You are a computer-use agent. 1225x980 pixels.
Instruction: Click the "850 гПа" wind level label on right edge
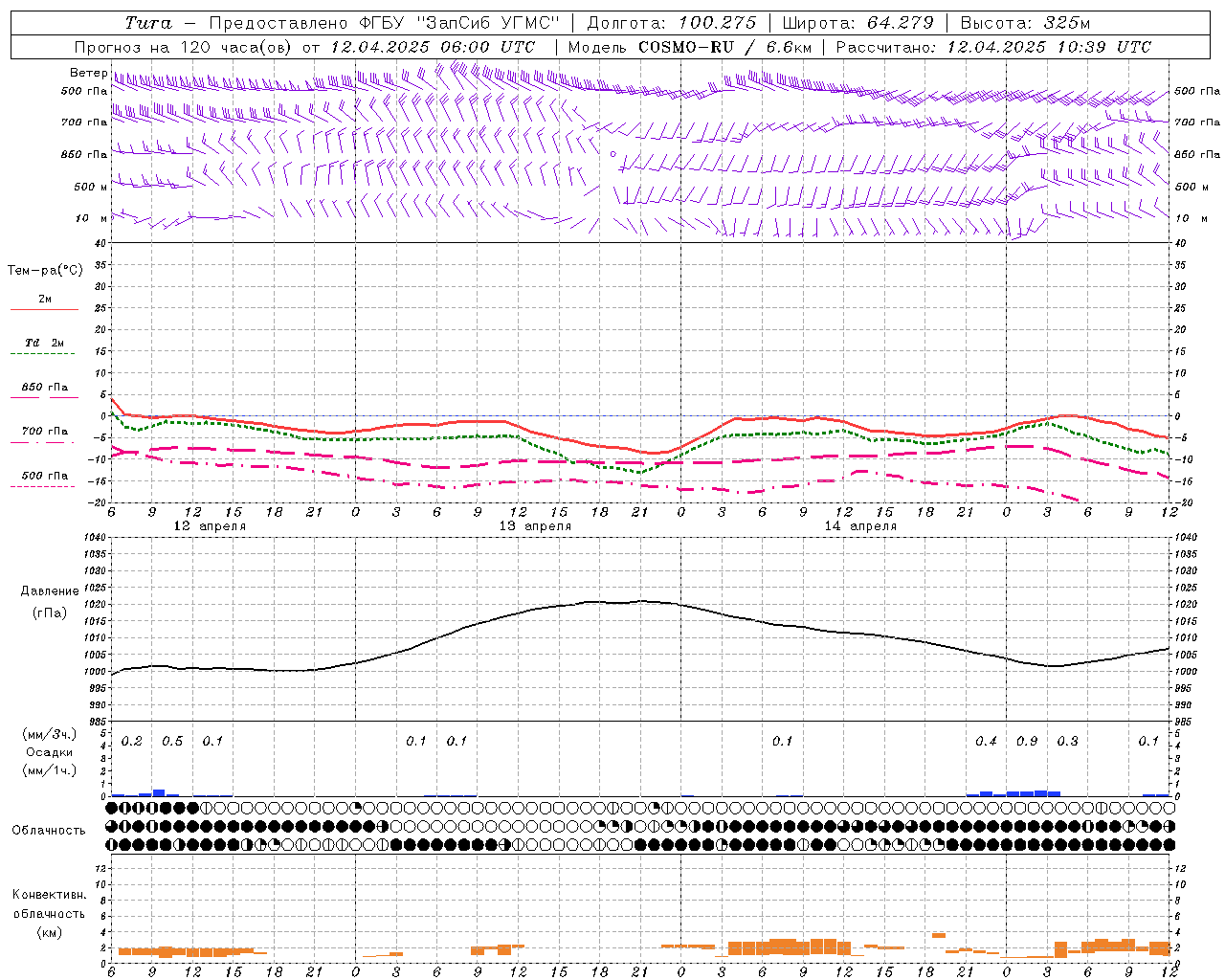tap(1197, 154)
